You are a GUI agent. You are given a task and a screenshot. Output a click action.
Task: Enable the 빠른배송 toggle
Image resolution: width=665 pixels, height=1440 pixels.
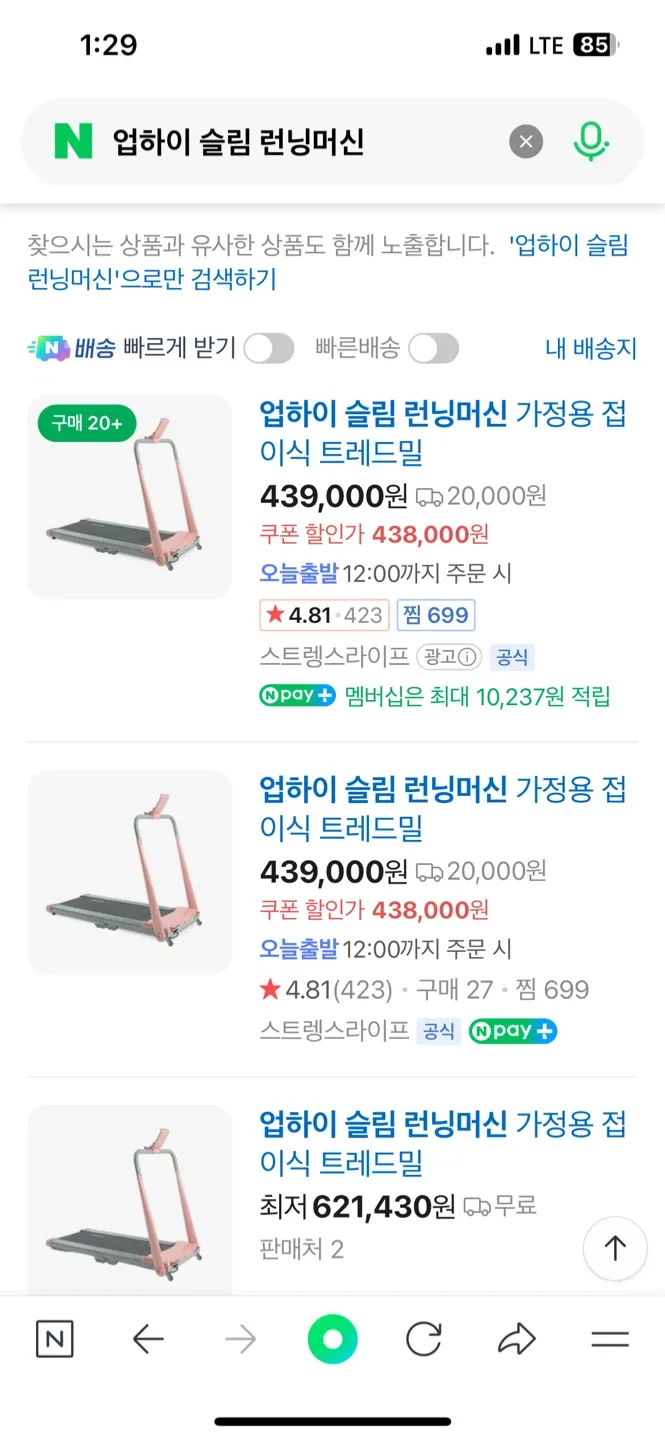point(433,349)
